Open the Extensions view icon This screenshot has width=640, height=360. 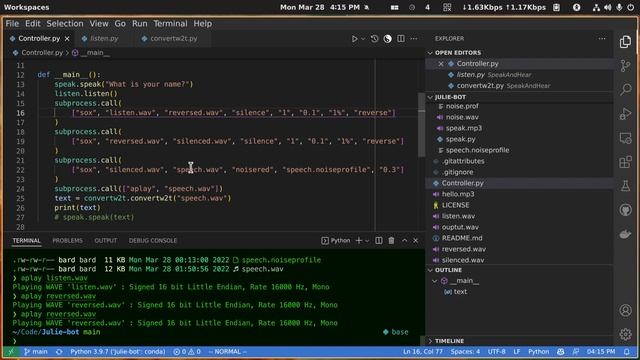click(x=625, y=162)
